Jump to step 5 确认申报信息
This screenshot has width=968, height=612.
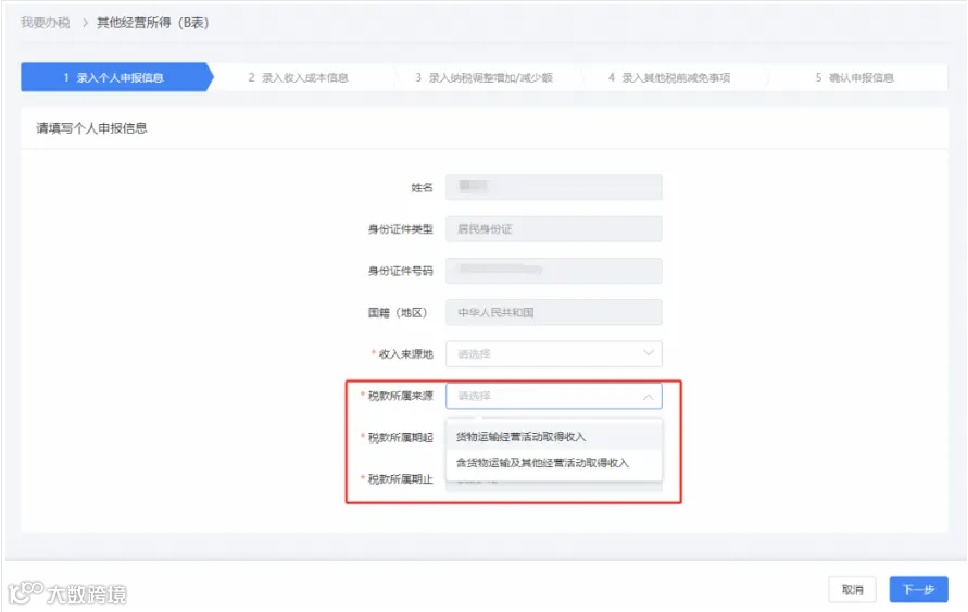click(855, 78)
